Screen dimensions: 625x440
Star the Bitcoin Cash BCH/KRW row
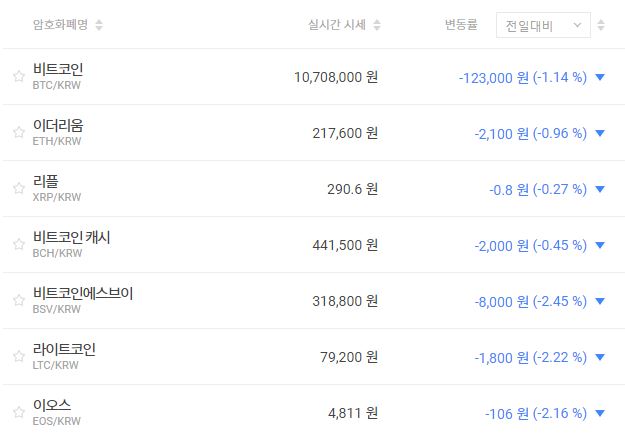pos(18,244)
